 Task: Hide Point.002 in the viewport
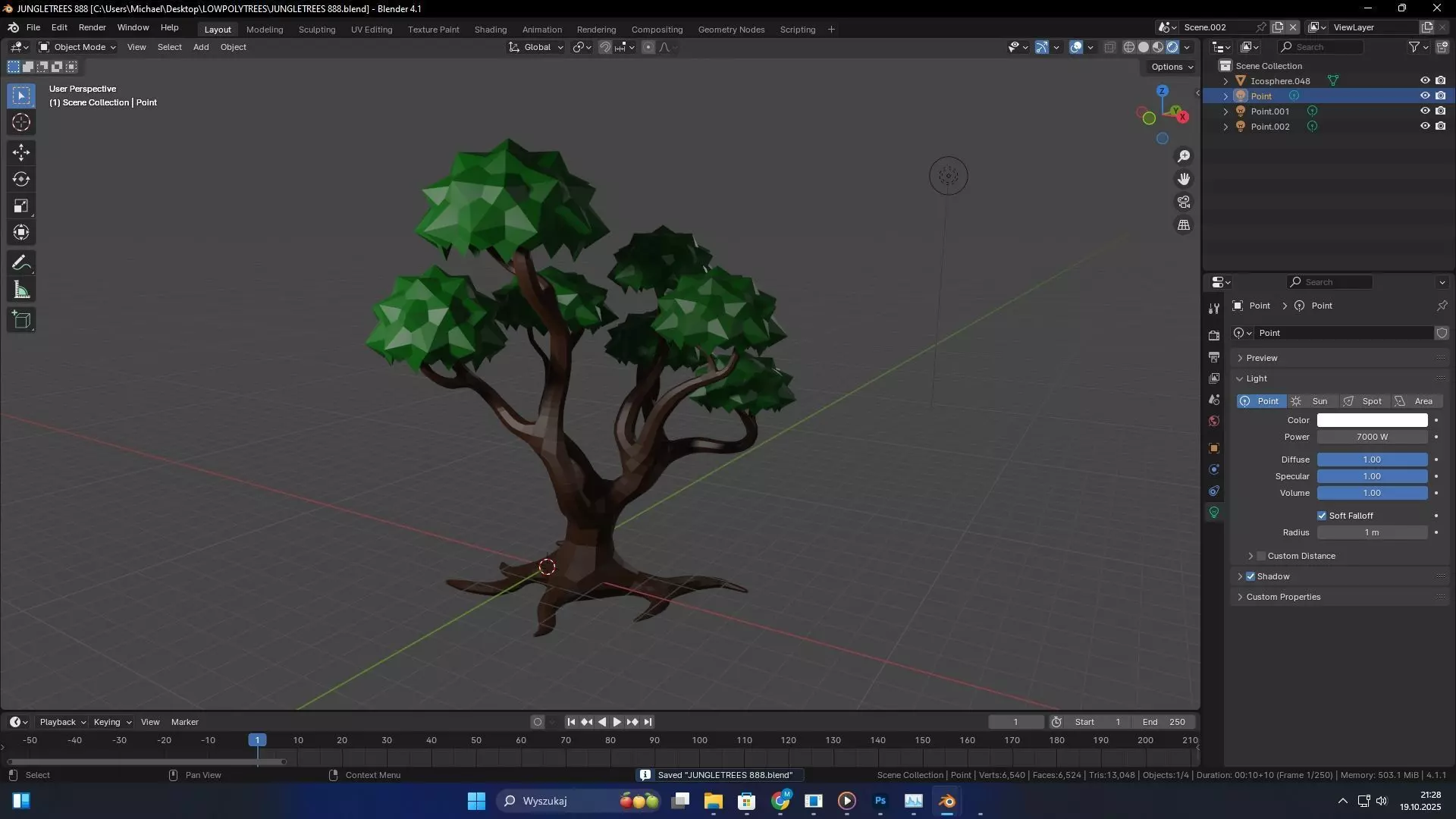[x=1425, y=126]
